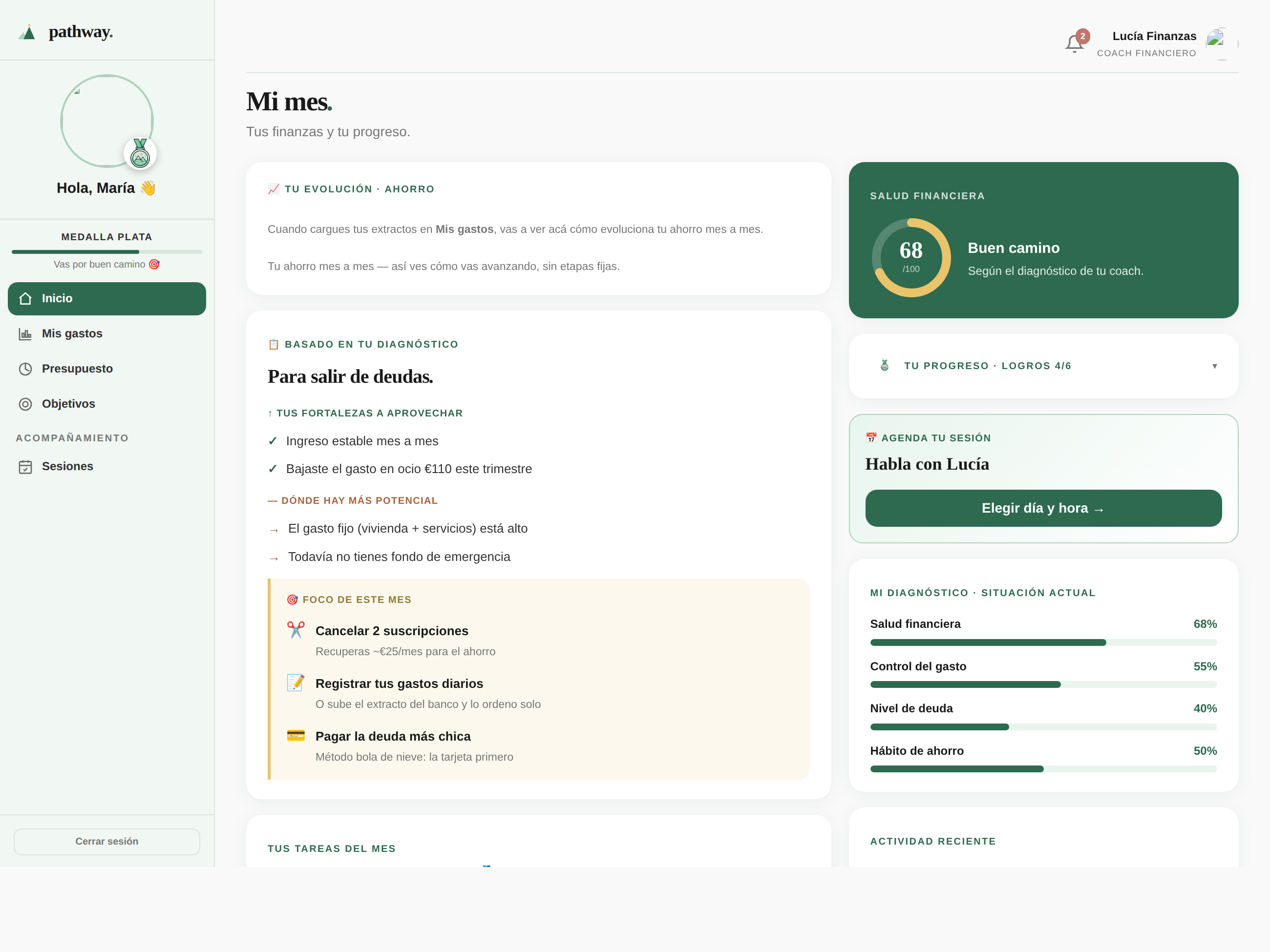1270x952 pixels.
Task: Click 'Para salir de deudas.' heading
Action: coord(350,376)
